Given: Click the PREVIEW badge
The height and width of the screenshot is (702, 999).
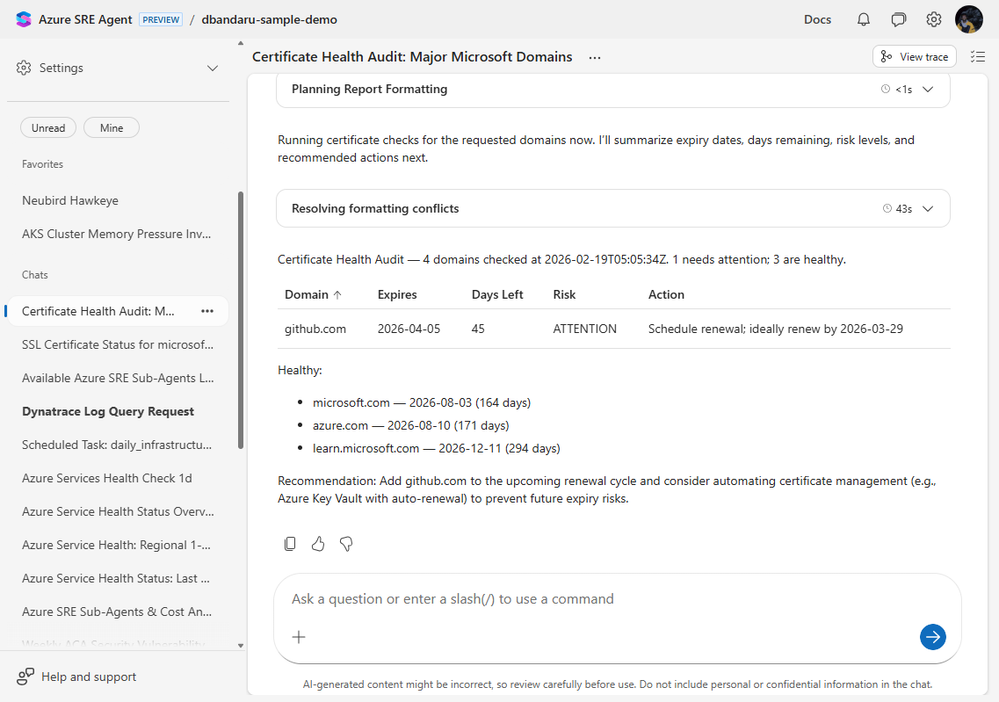Looking at the screenshot, I should pyautogui.click(x=161, y=20).
